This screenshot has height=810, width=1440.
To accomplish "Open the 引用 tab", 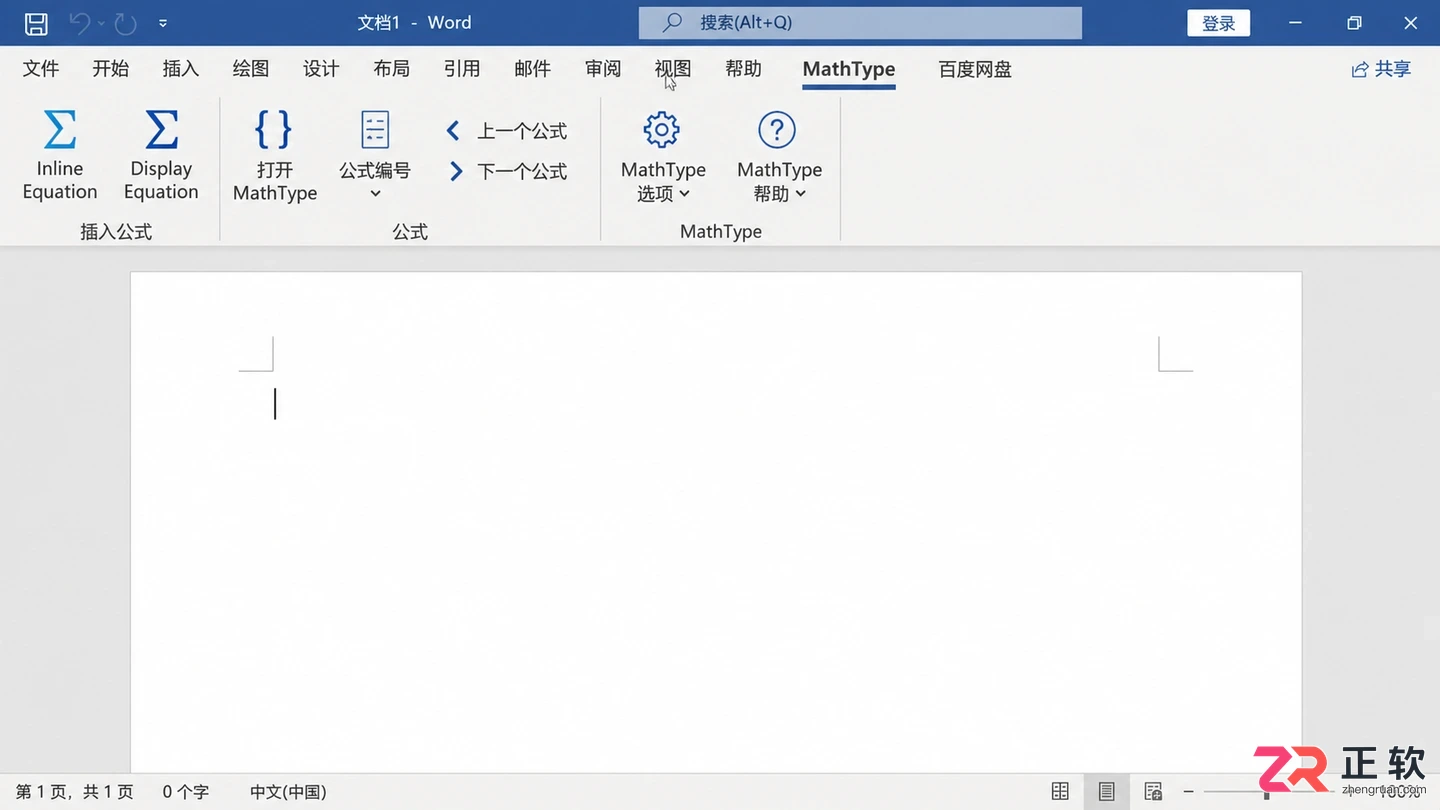I will tap(462, 69).
